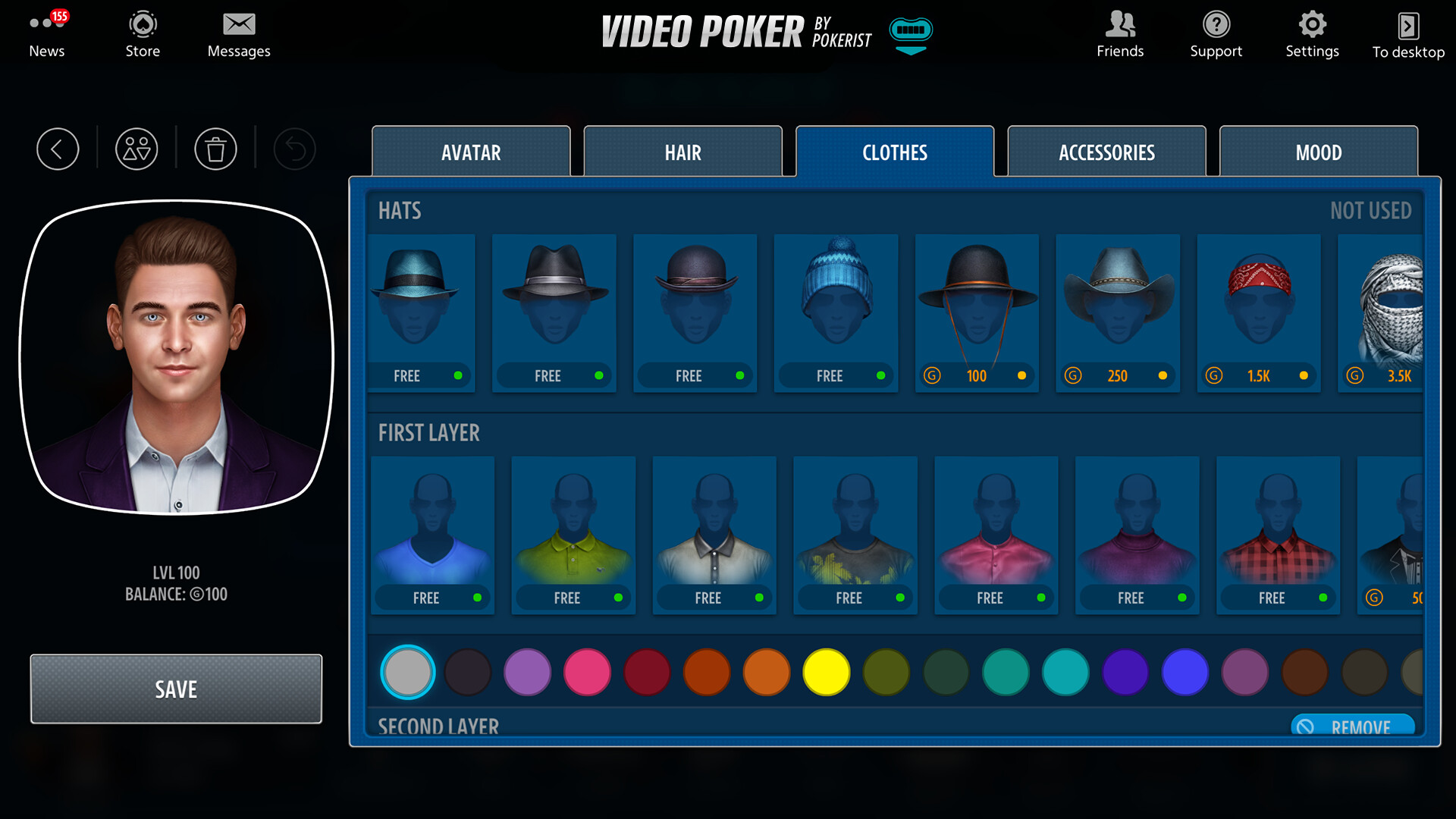The width and height of the screenshot is (1456, 819).
Task: Choose the pink color swatch
Action: [x=587, y=672]
